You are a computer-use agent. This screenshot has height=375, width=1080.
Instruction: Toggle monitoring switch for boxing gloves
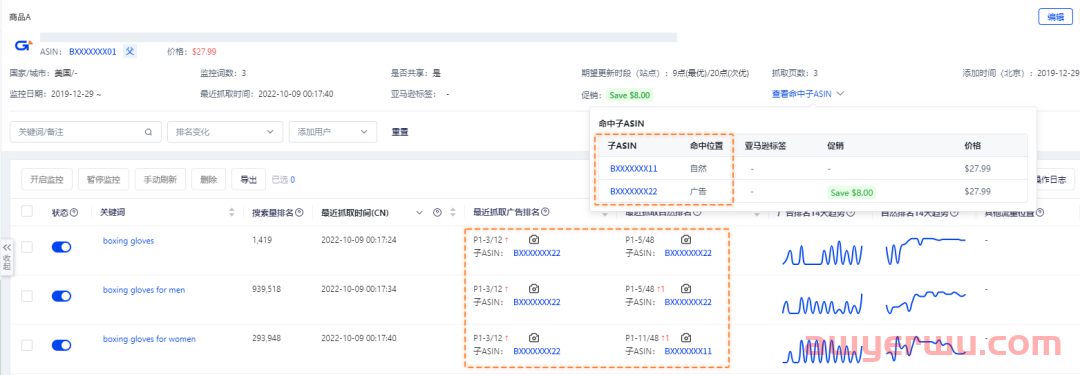[61, 246]
